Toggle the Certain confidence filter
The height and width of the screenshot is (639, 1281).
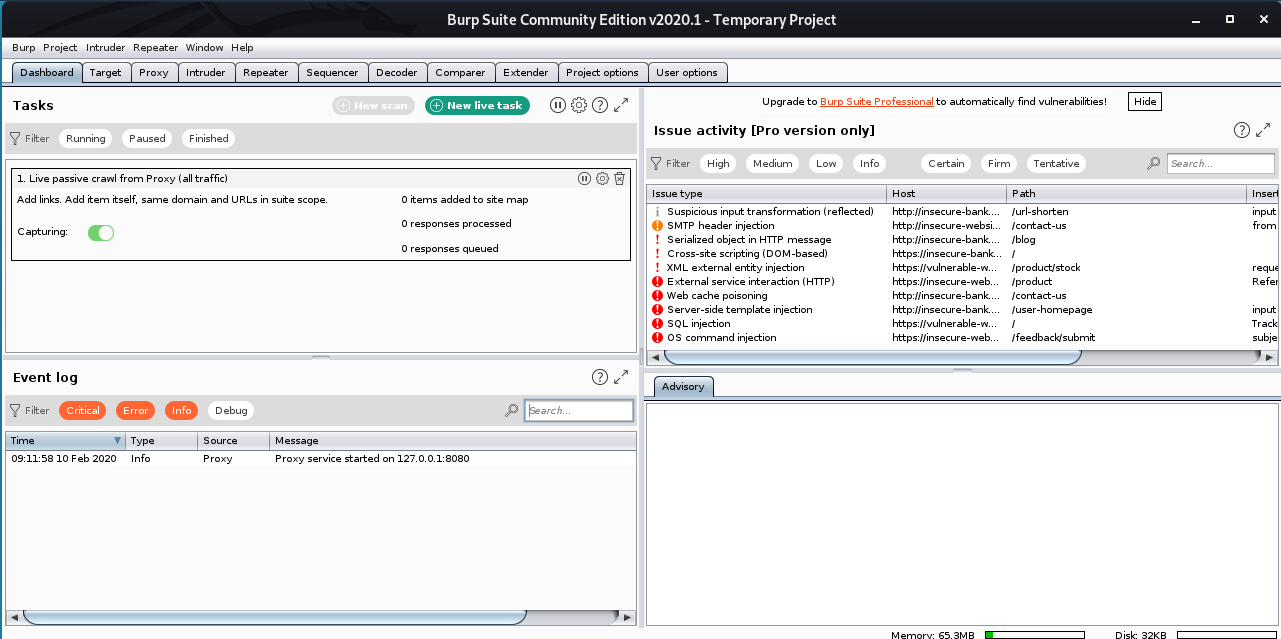[x=946, y=163]
